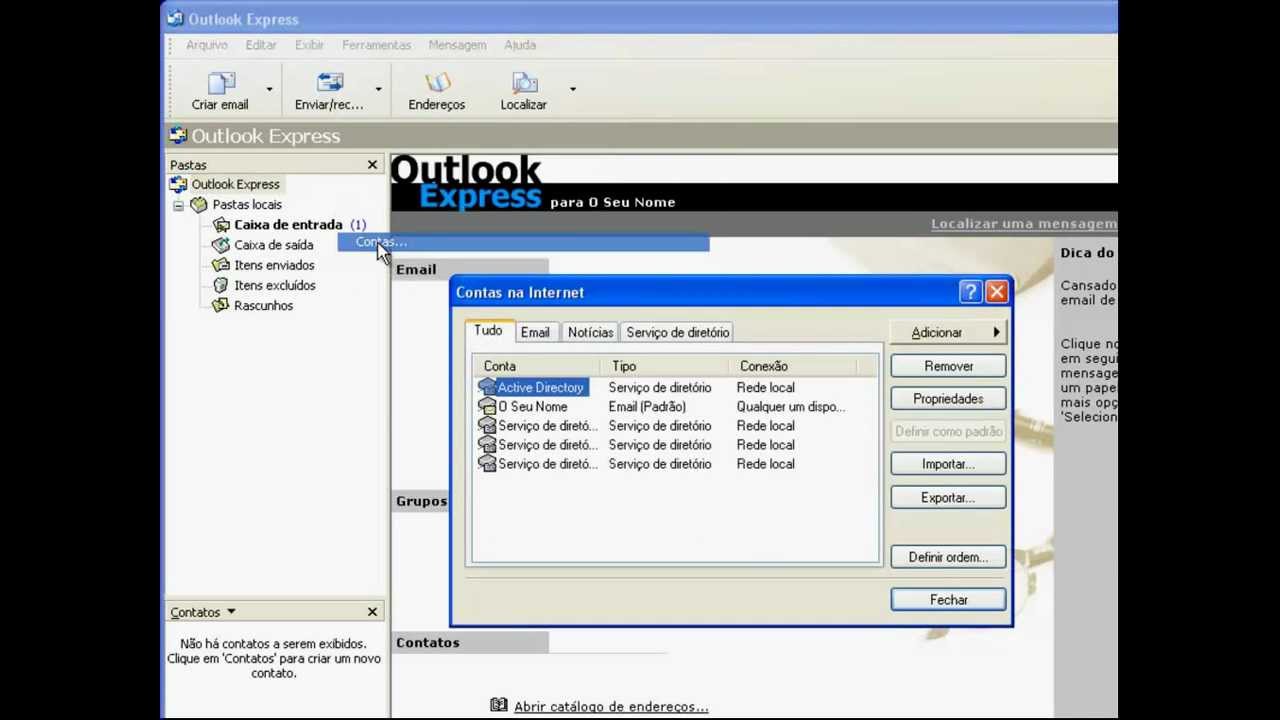Screen dimensions: 1280x720
Task: Click the Conta column header
Action: [536, 366]
